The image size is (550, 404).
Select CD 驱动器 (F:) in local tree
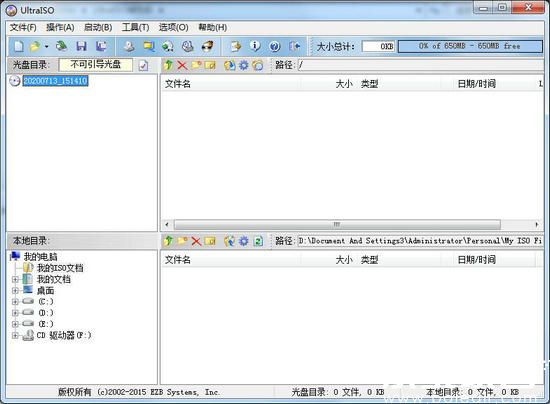pyautogui.click(x=64, y=335)
